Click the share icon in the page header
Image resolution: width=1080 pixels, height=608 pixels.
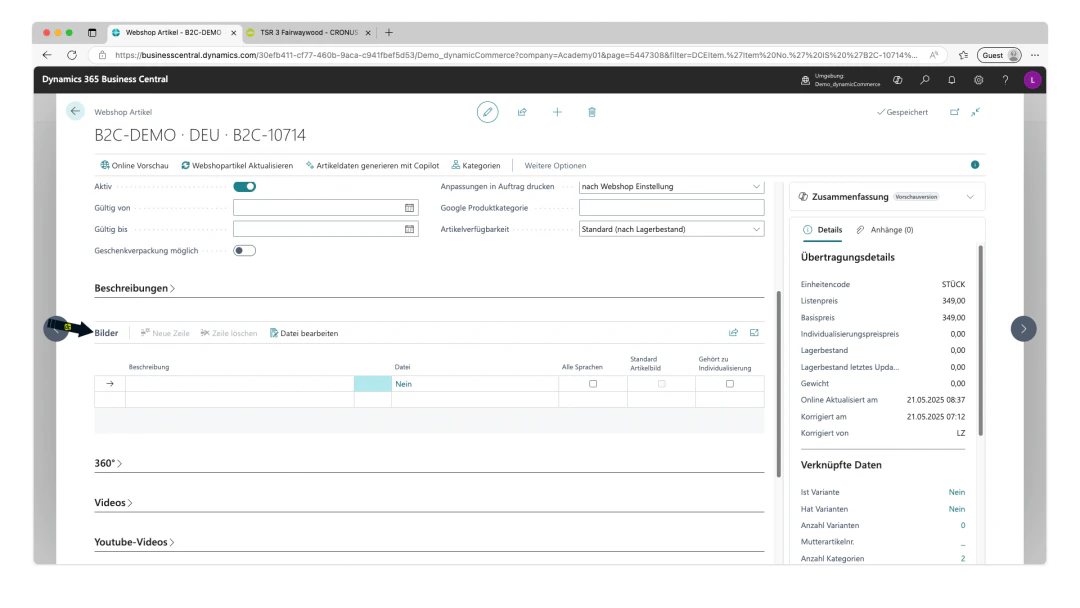pyautogui.click(x=522, y=112)
